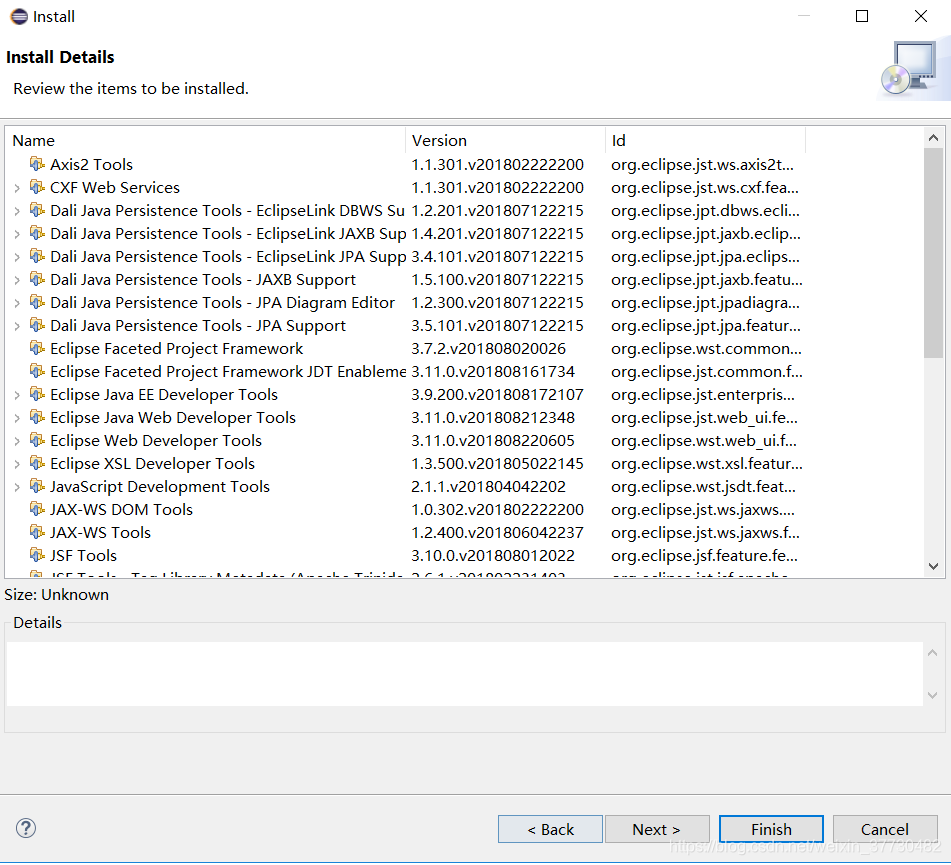The image size is (951, 865).
Task: Click the icon next to EclipseLink DBWS Support row
Action: (37, 210)
